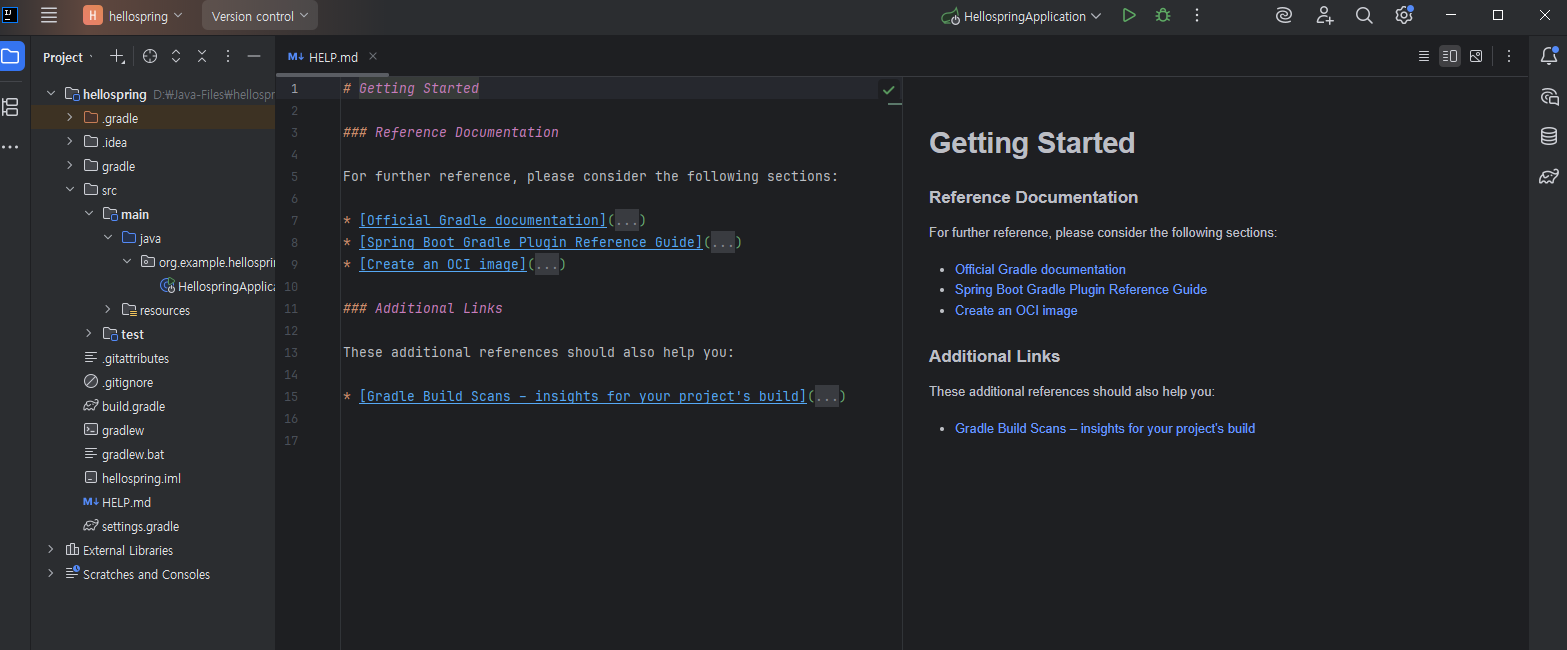
Task: Open the Gradle tool window
Action: [x=1548, y=177]
